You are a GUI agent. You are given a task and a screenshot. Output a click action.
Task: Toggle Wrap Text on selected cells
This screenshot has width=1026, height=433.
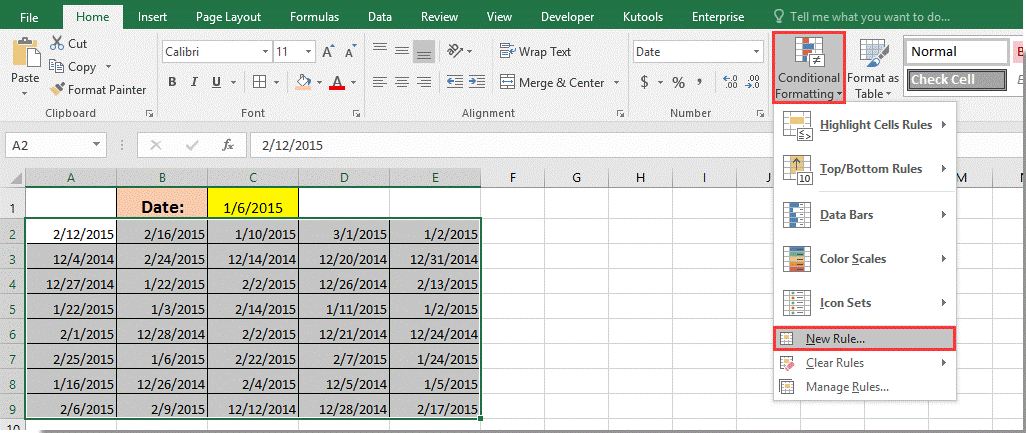point(534,51)
